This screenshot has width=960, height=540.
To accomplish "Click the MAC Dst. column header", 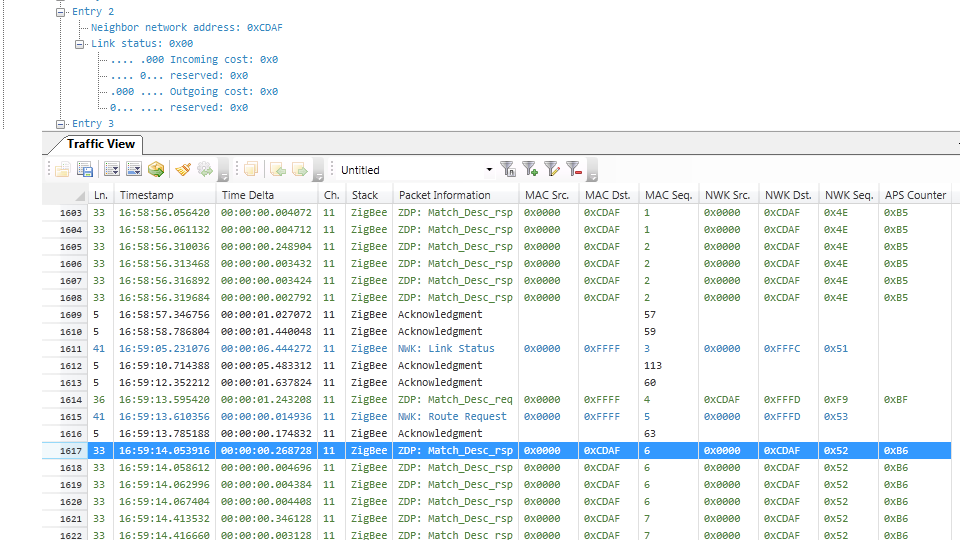I will (609, 195).
